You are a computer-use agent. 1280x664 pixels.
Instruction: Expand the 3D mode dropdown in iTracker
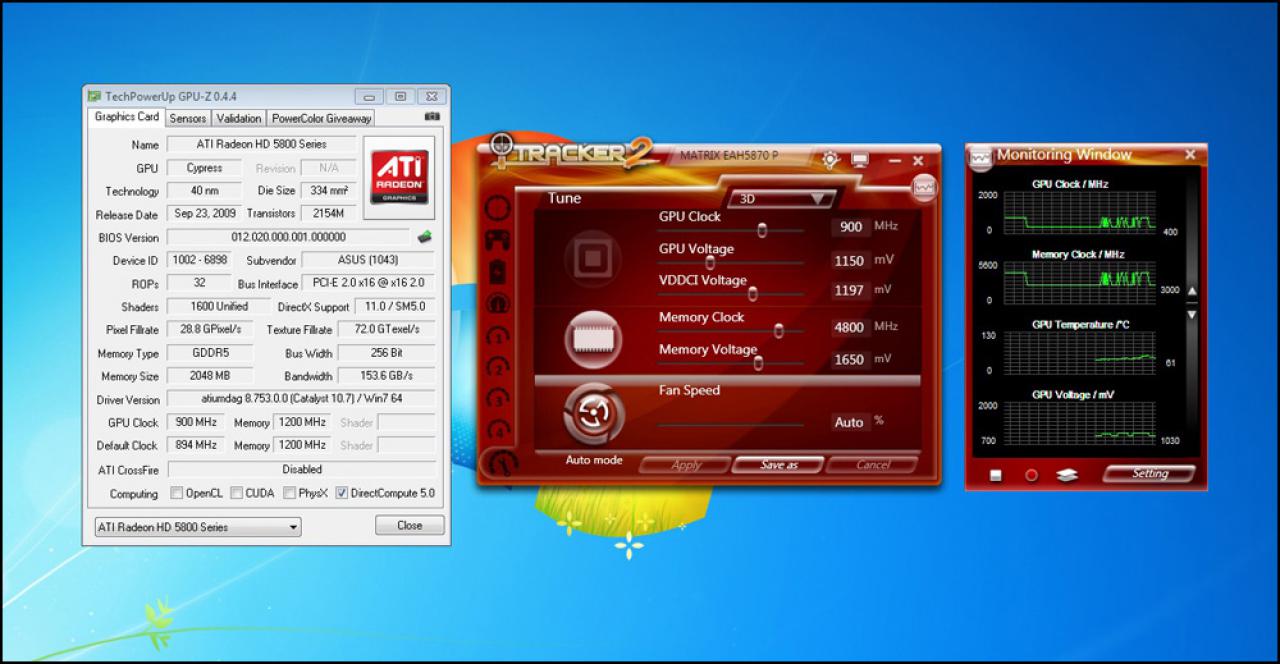point(782,198)
